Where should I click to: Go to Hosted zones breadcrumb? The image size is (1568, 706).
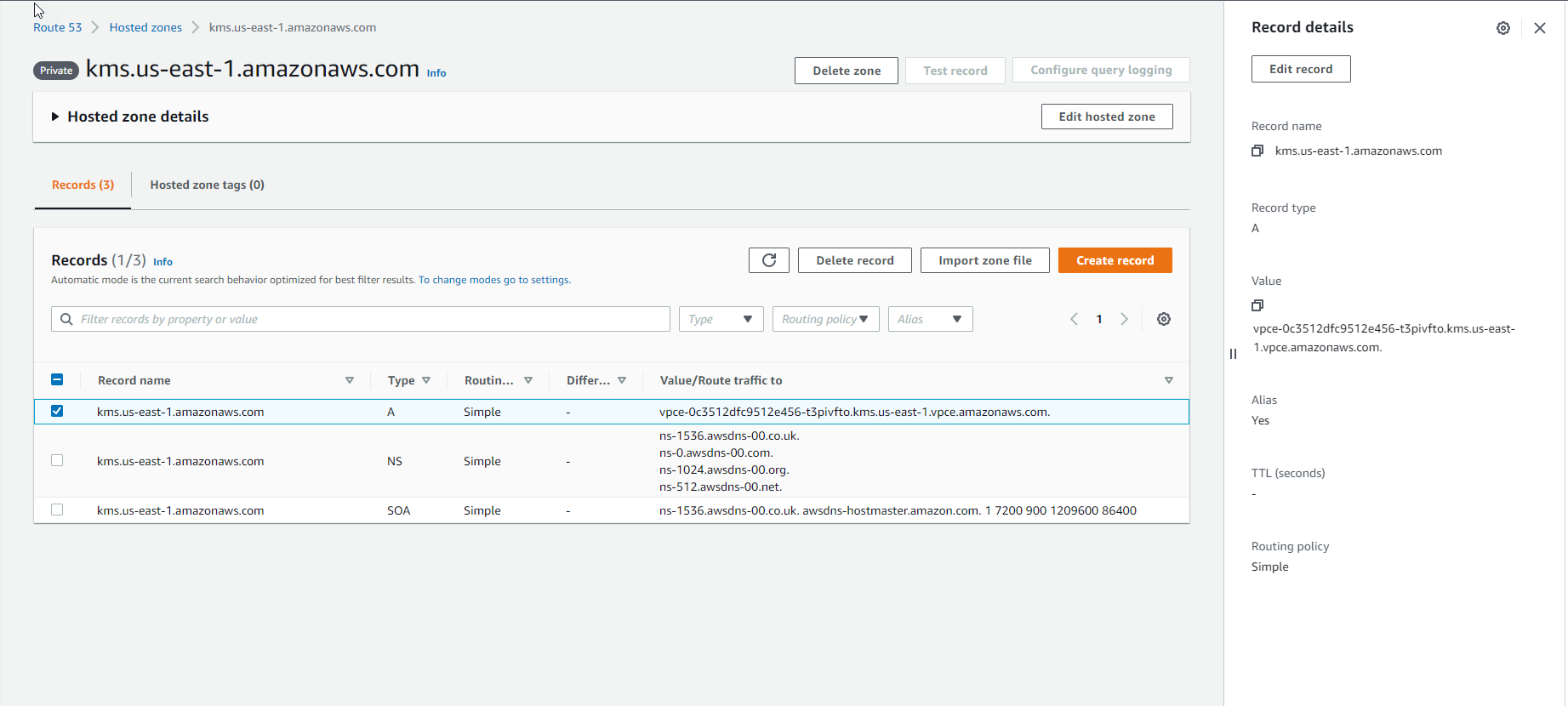coord(145,27)
